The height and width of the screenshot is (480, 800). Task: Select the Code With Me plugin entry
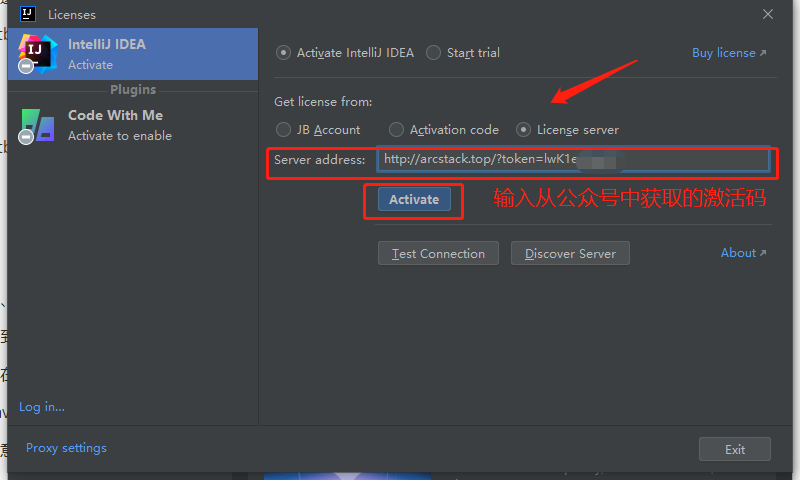pos(133,125)
